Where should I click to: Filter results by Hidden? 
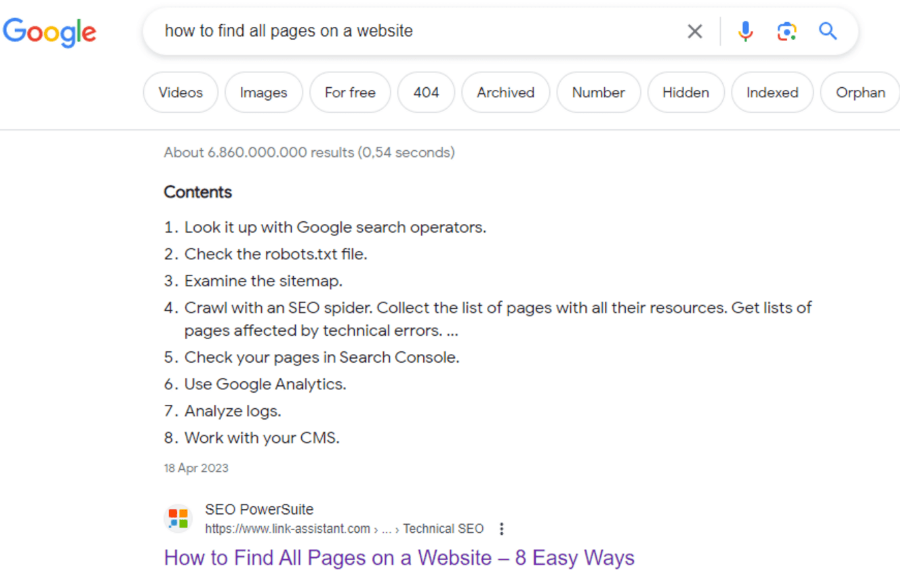(x=685, y=93)
